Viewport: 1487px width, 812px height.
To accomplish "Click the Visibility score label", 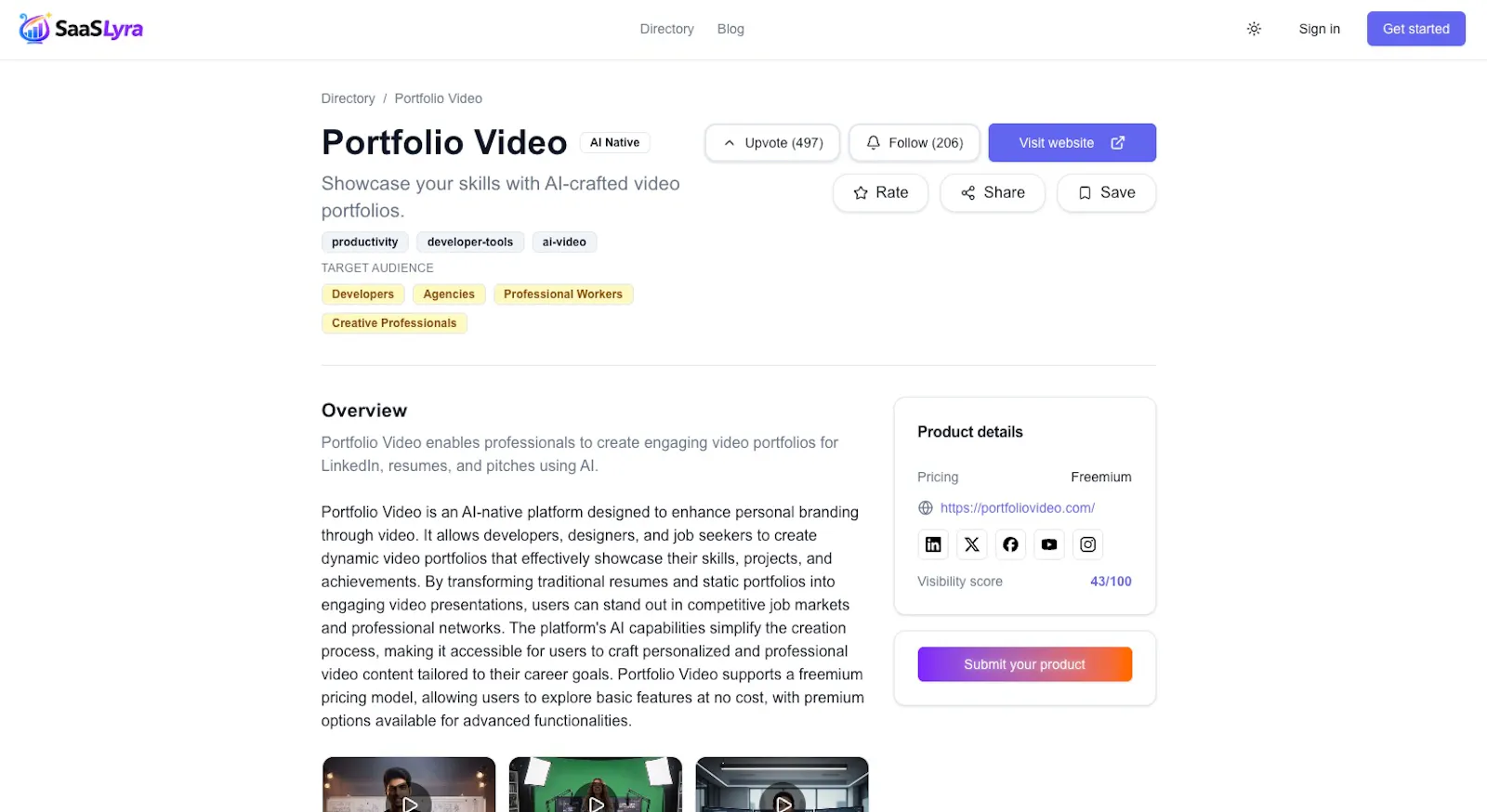I will coord(960,582).
